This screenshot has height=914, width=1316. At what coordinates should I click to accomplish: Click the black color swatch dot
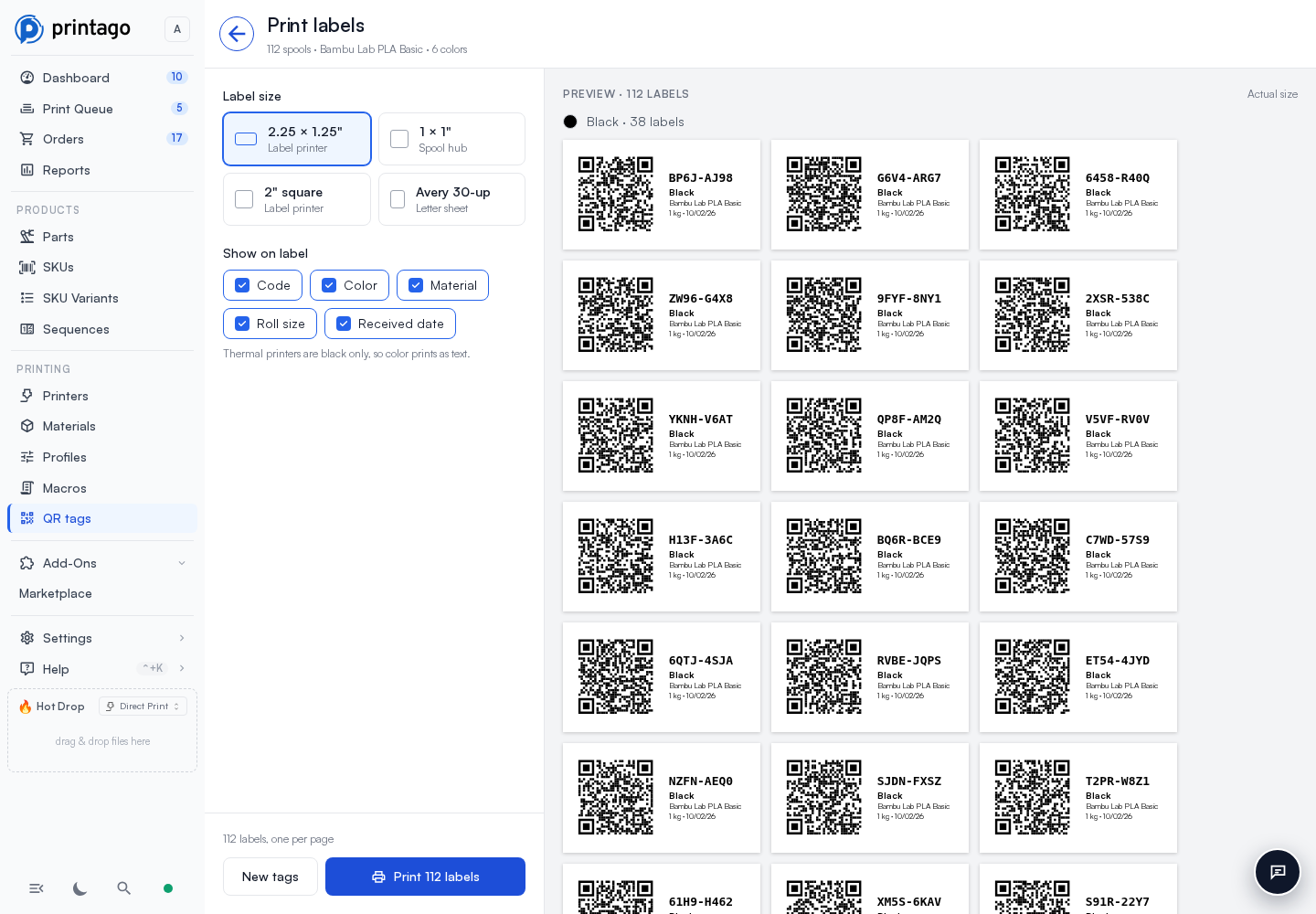click(x=570, y=122)
